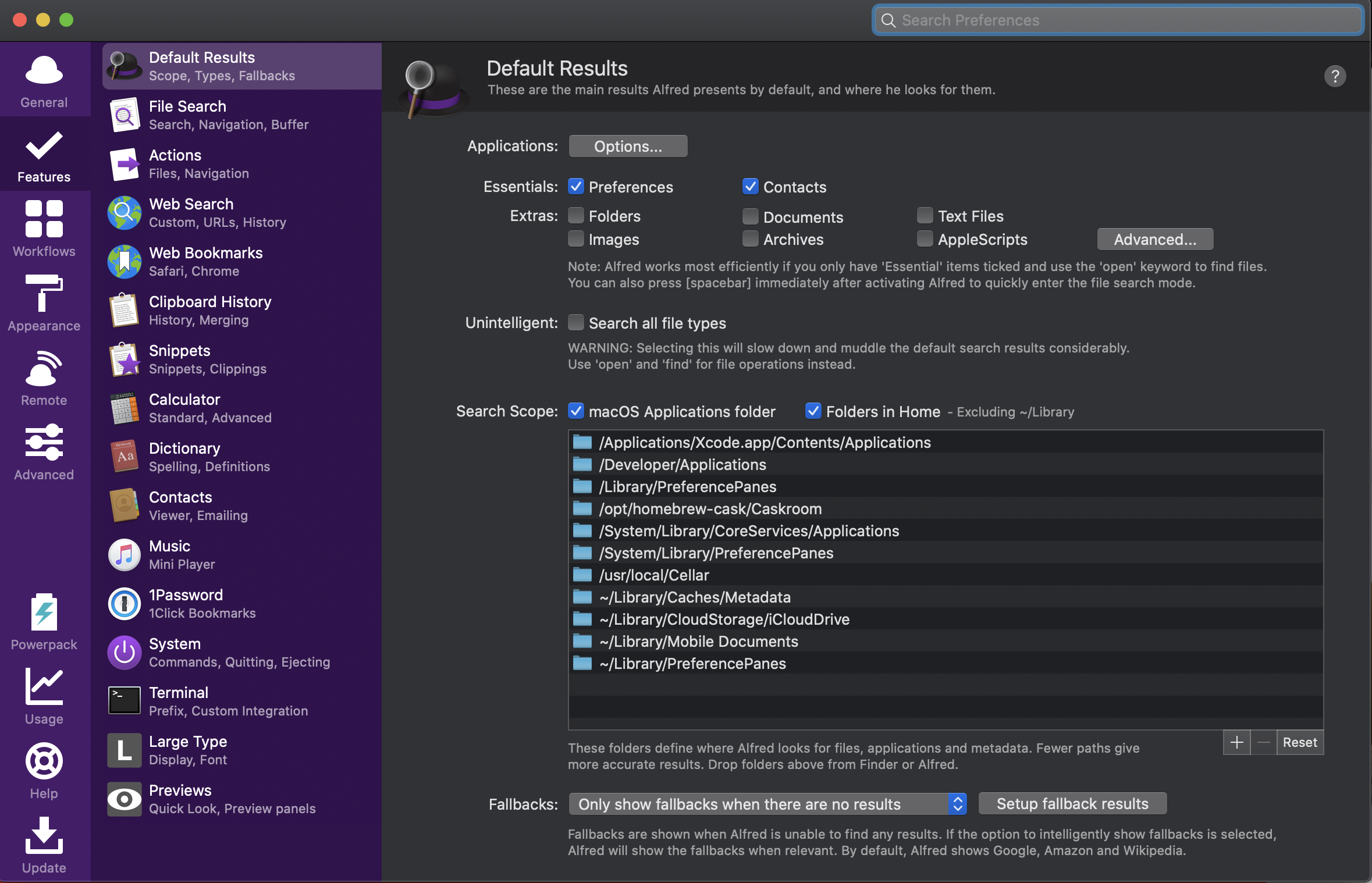Viewport: 1372px width, 883px height.
Task: Click the File Search magnifier icon
Action: [125, 115]
